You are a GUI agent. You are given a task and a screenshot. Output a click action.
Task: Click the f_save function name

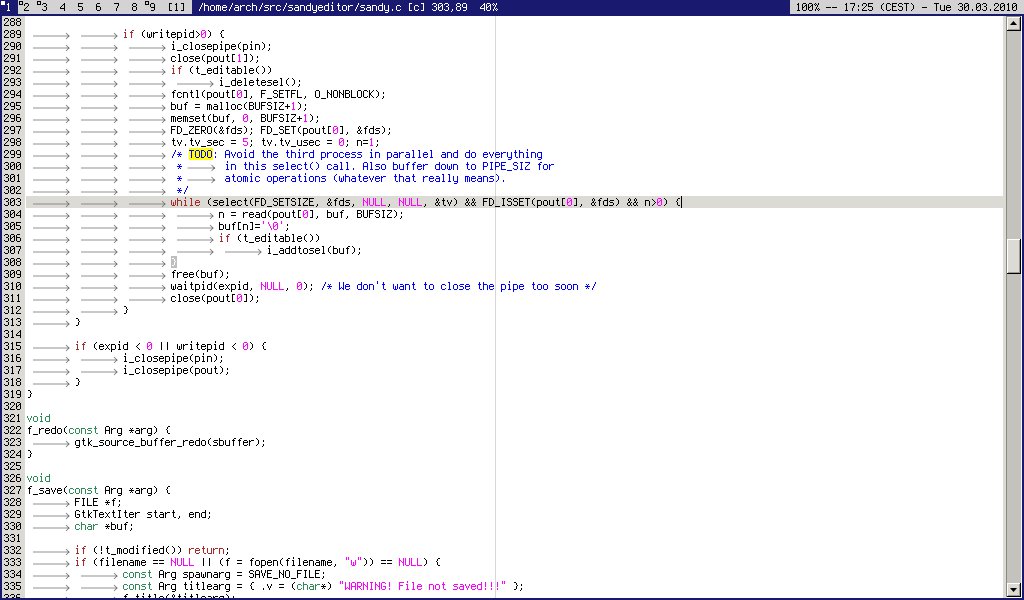pos(44,491)
